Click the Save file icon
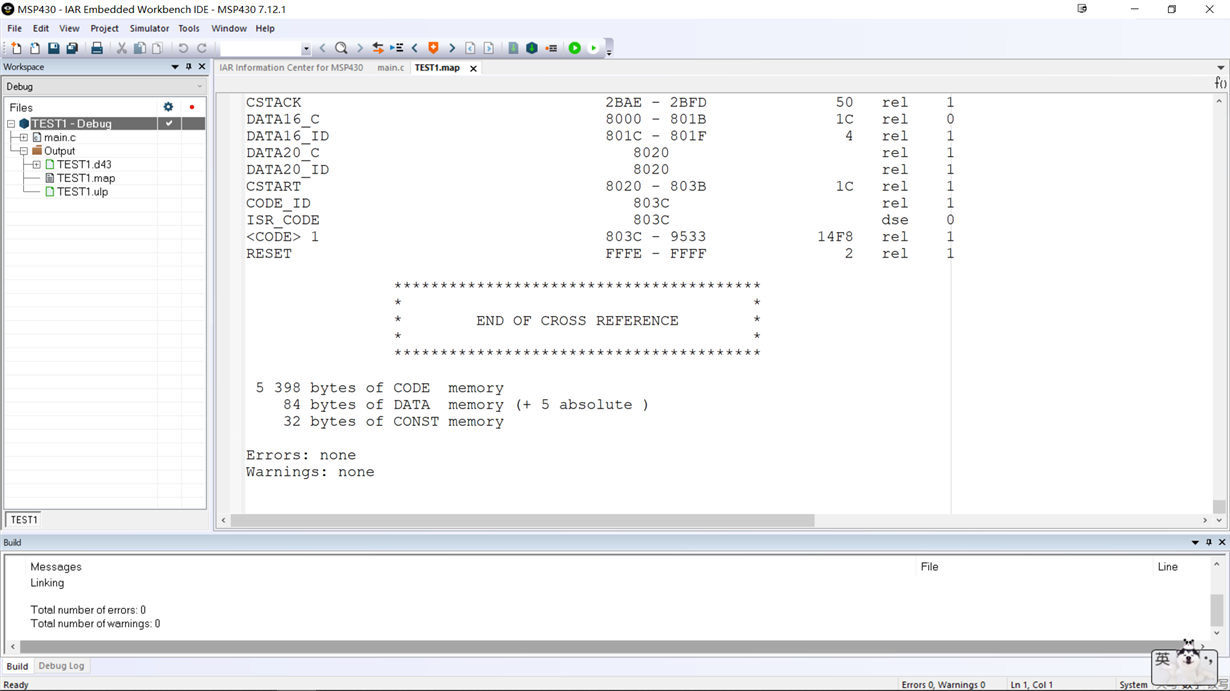The image size is (1230, 691). 53,48
